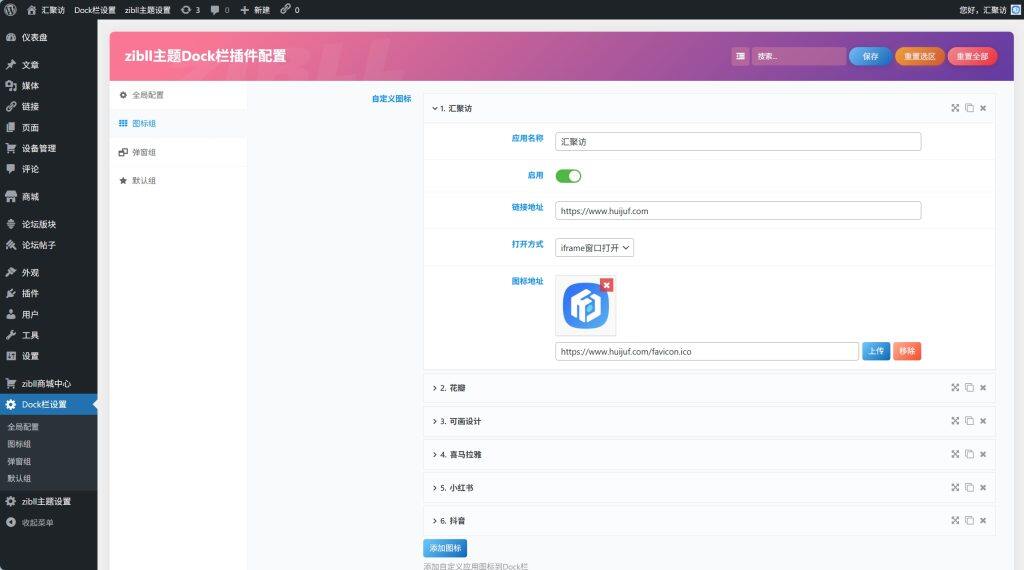Click the 重置选区 button
The height and width of the screenshot is (570, 1024).
[920, 56]
